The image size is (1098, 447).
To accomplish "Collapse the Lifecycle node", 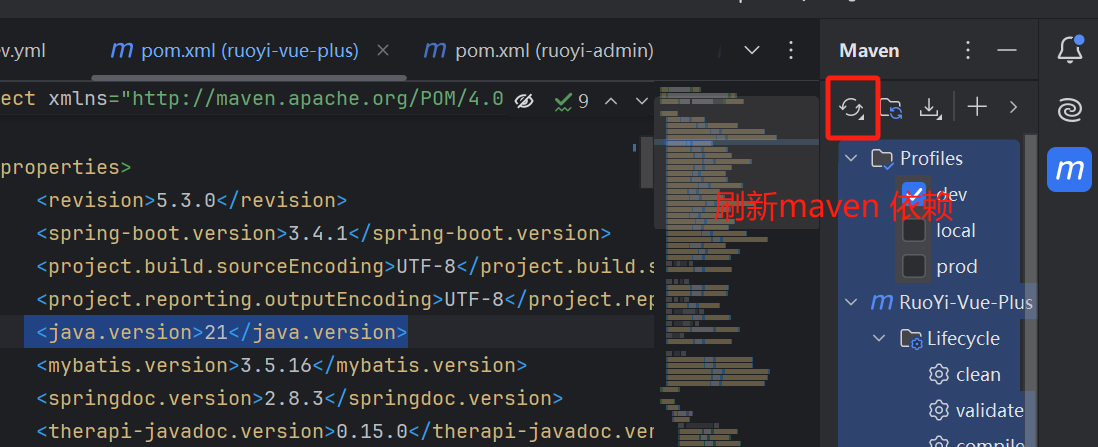I will click(x=879, y=339).
